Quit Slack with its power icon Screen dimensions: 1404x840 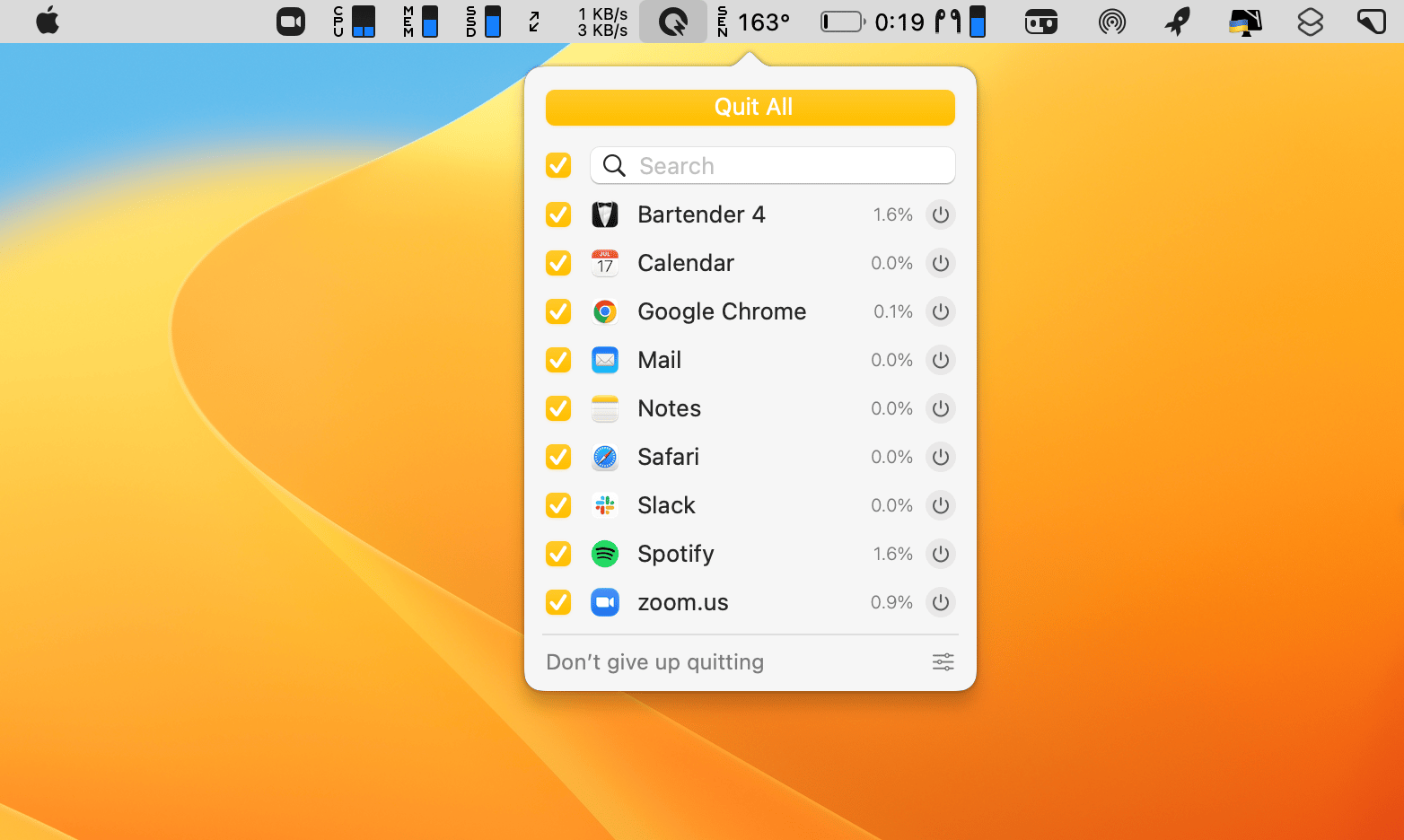coord(940,505)
